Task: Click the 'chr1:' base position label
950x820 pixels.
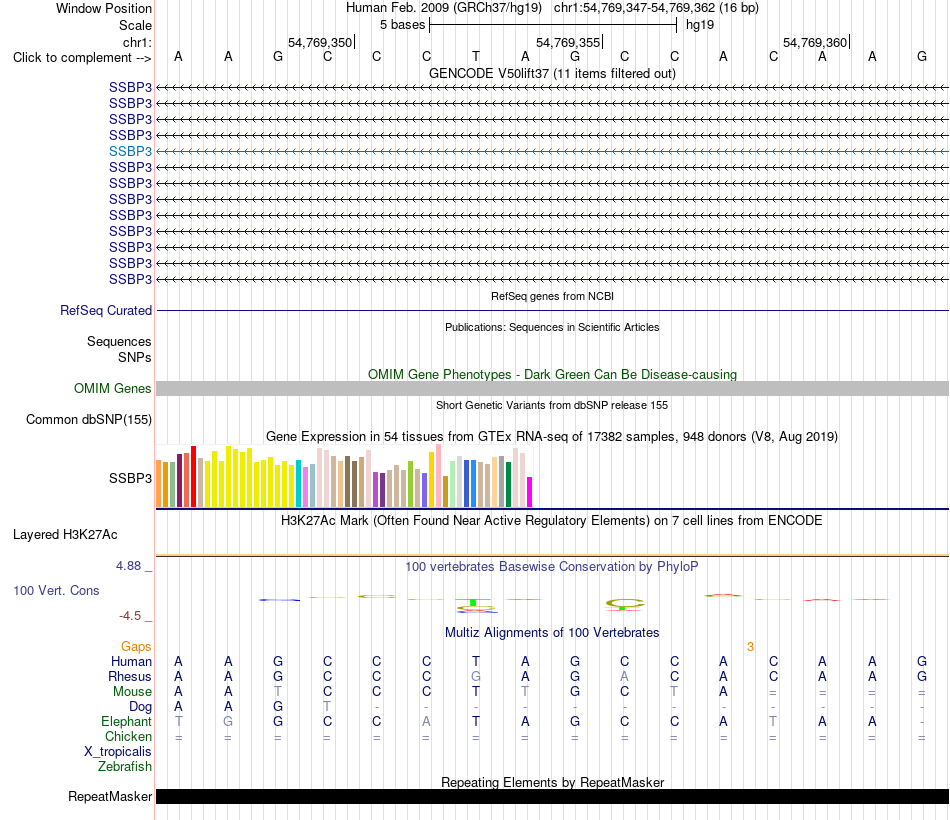Action: pos(137,42)
